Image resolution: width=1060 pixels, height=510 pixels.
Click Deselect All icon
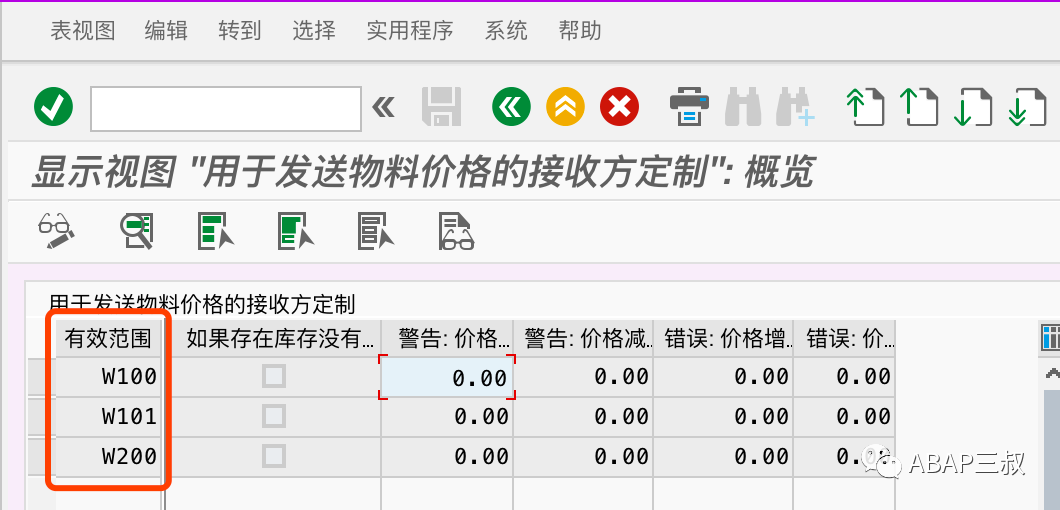pos(376,231)
